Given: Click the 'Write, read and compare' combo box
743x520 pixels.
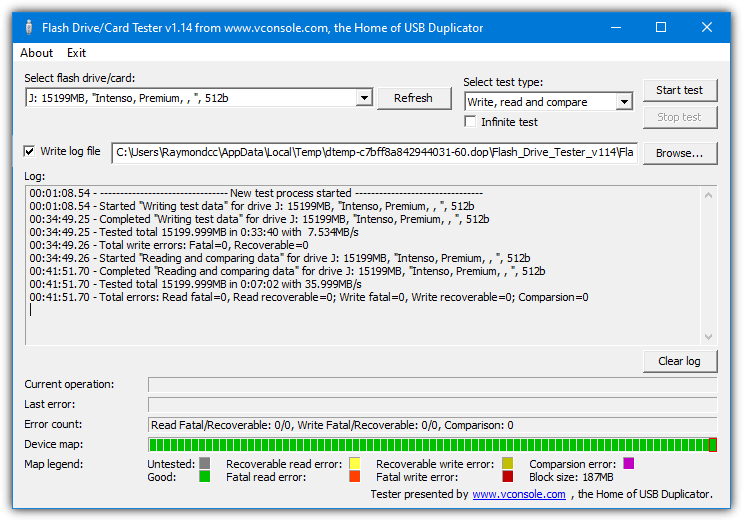Looking at the screenshot, I should coord(548,102).
